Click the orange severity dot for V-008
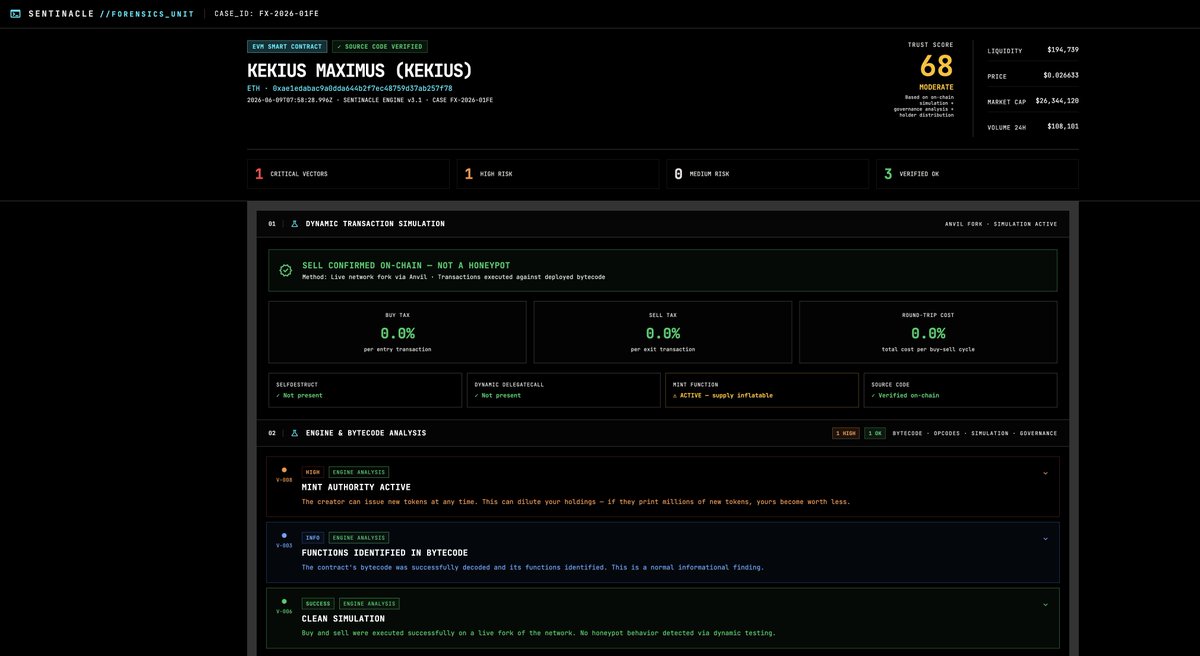 284,470
